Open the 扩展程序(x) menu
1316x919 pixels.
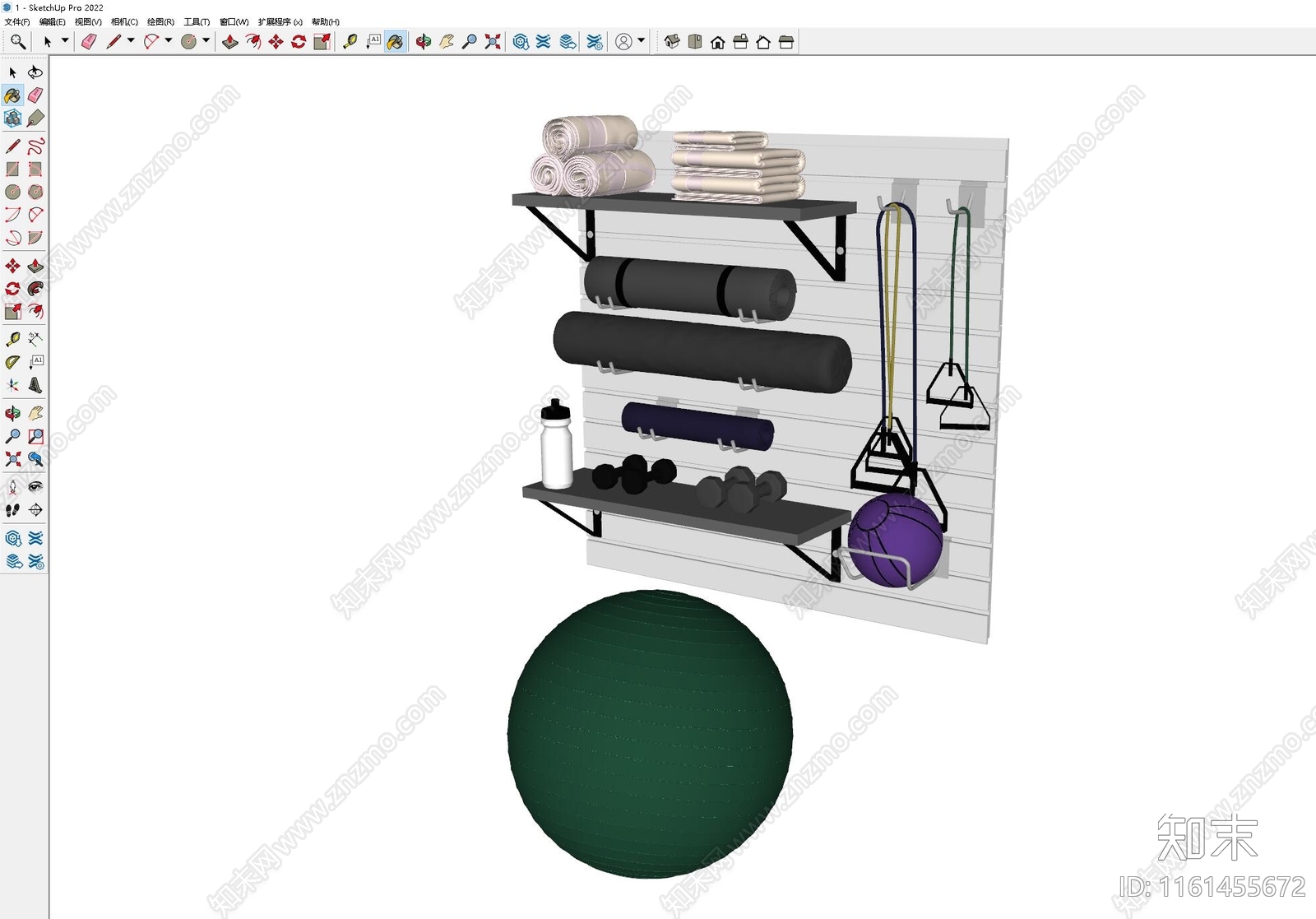[x=280, y=22]
